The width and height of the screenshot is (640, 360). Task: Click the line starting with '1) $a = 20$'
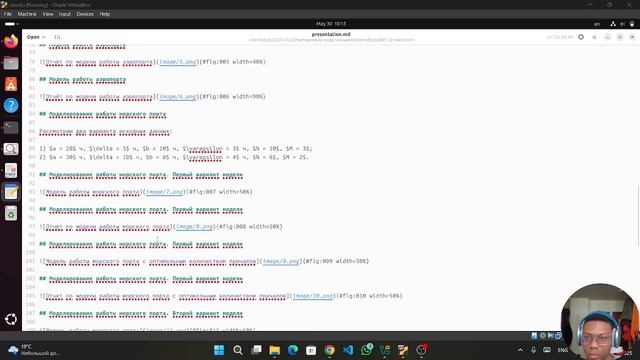[176, 149]
